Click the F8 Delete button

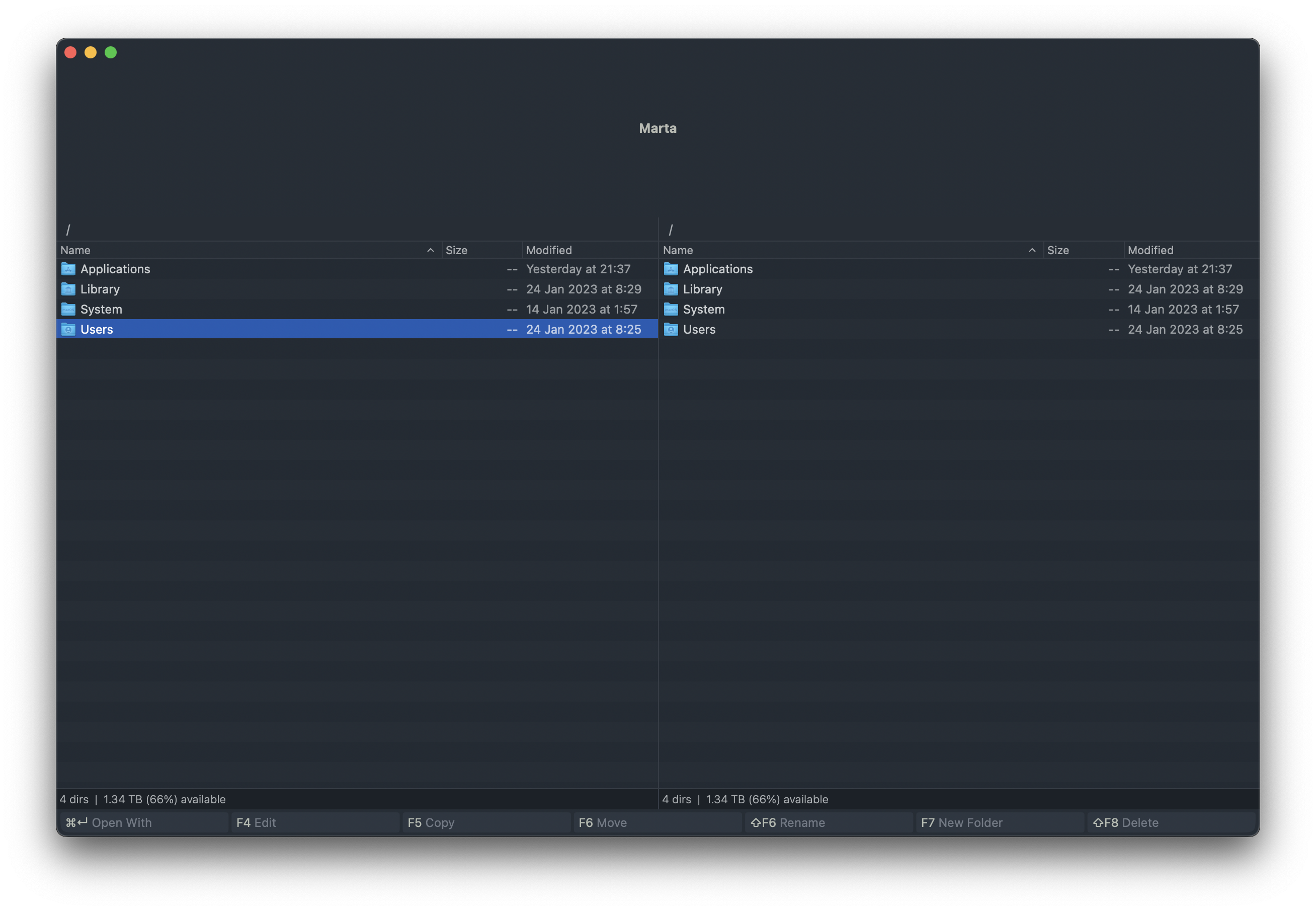pyautogui.click(x=1127, y=822)
